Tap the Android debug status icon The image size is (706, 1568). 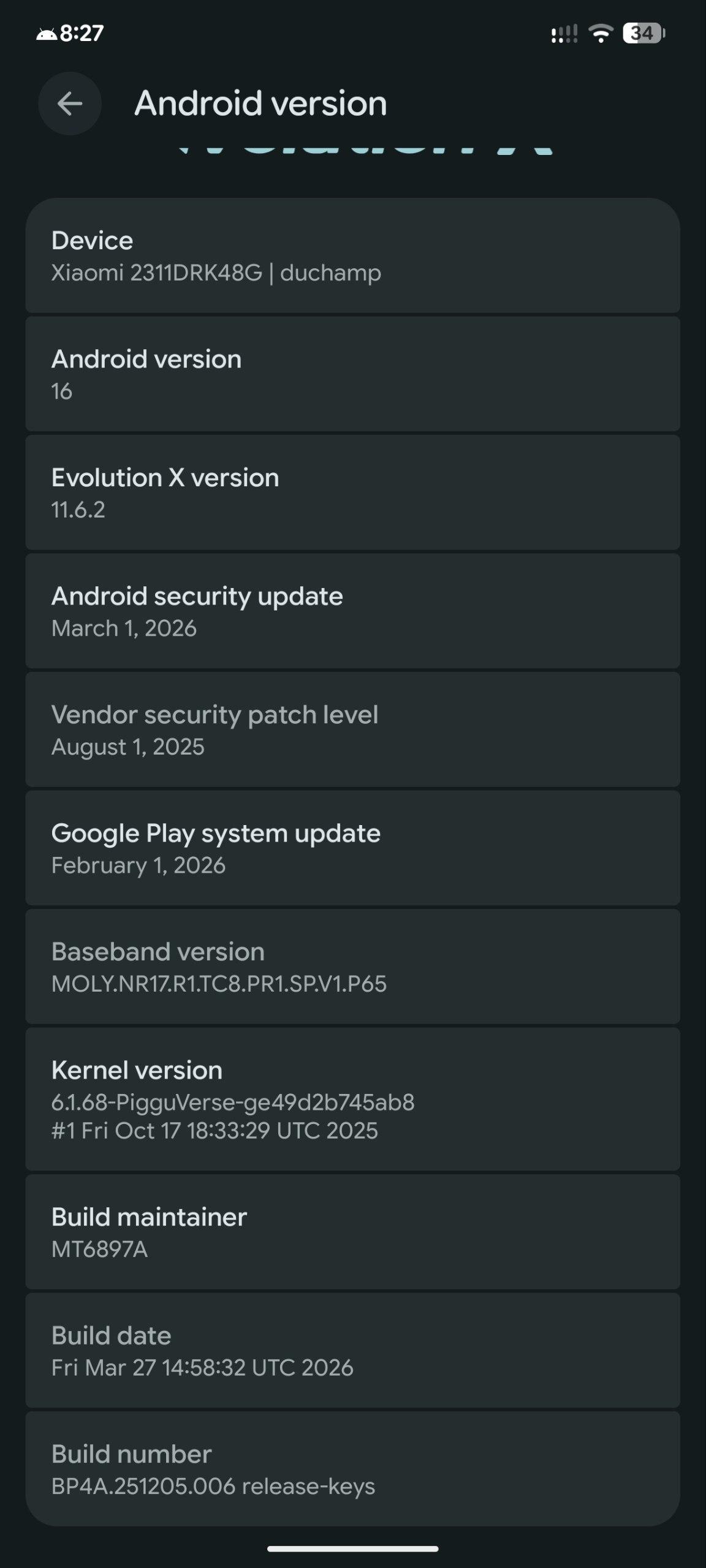(x=46, y=34)
